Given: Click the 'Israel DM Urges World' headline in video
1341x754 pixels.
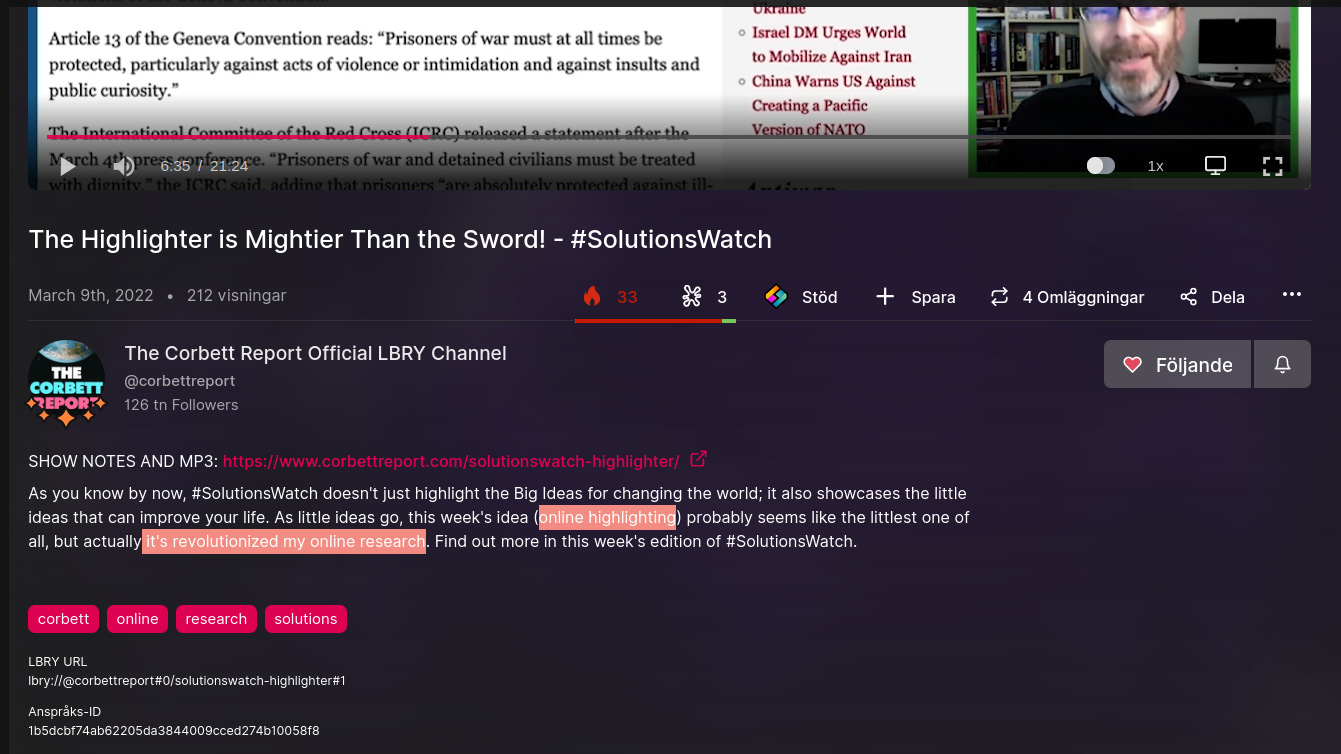Looking at the screenshot, I should [x=829, y=32].
